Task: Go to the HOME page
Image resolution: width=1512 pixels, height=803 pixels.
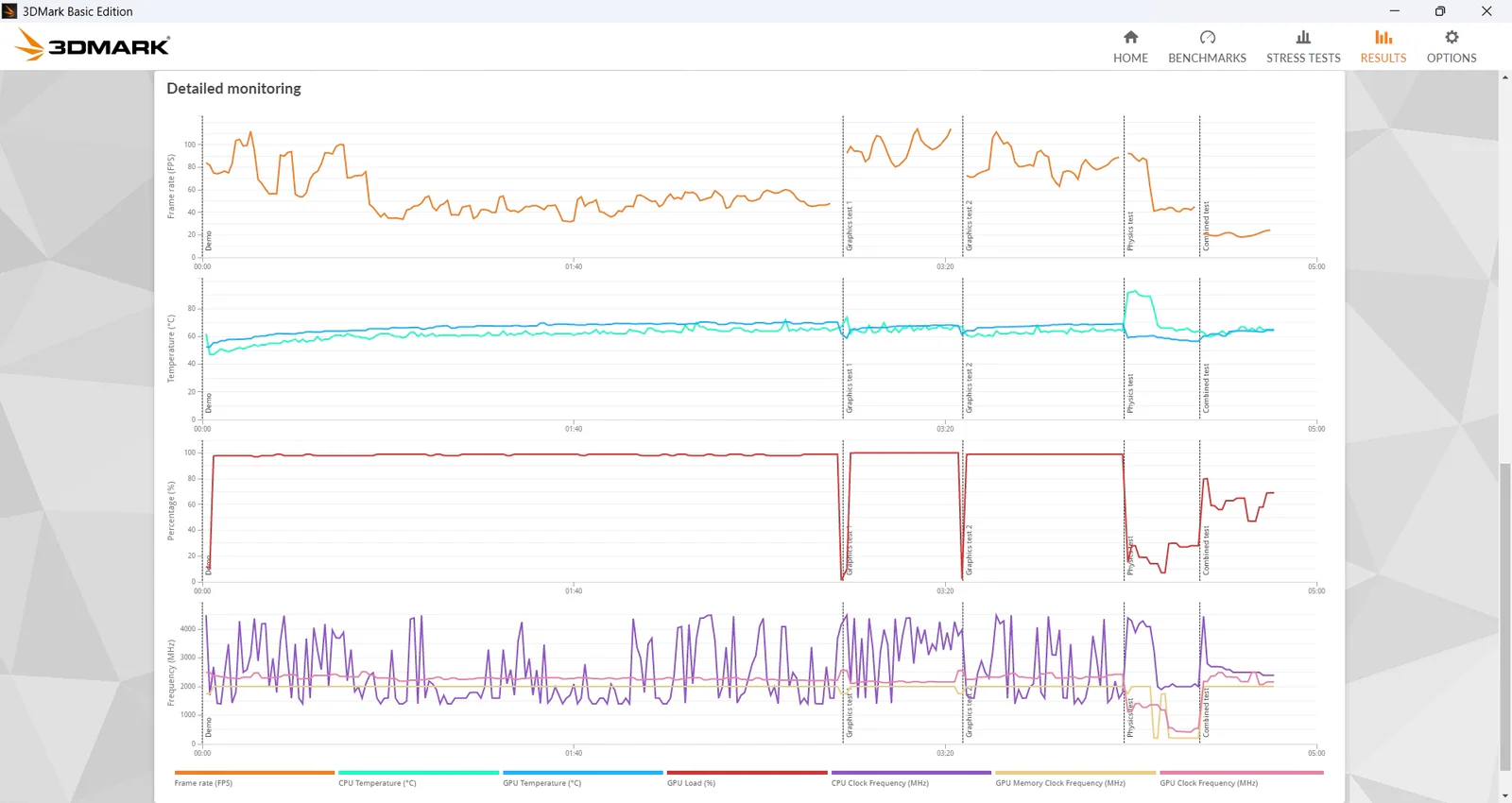Action: click(1130, 46)
